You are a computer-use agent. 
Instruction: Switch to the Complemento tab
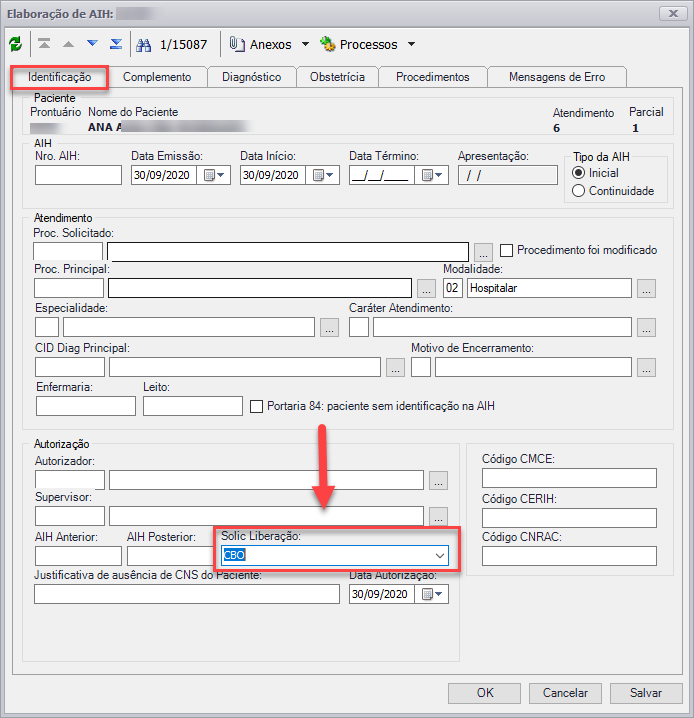(157, 77)
